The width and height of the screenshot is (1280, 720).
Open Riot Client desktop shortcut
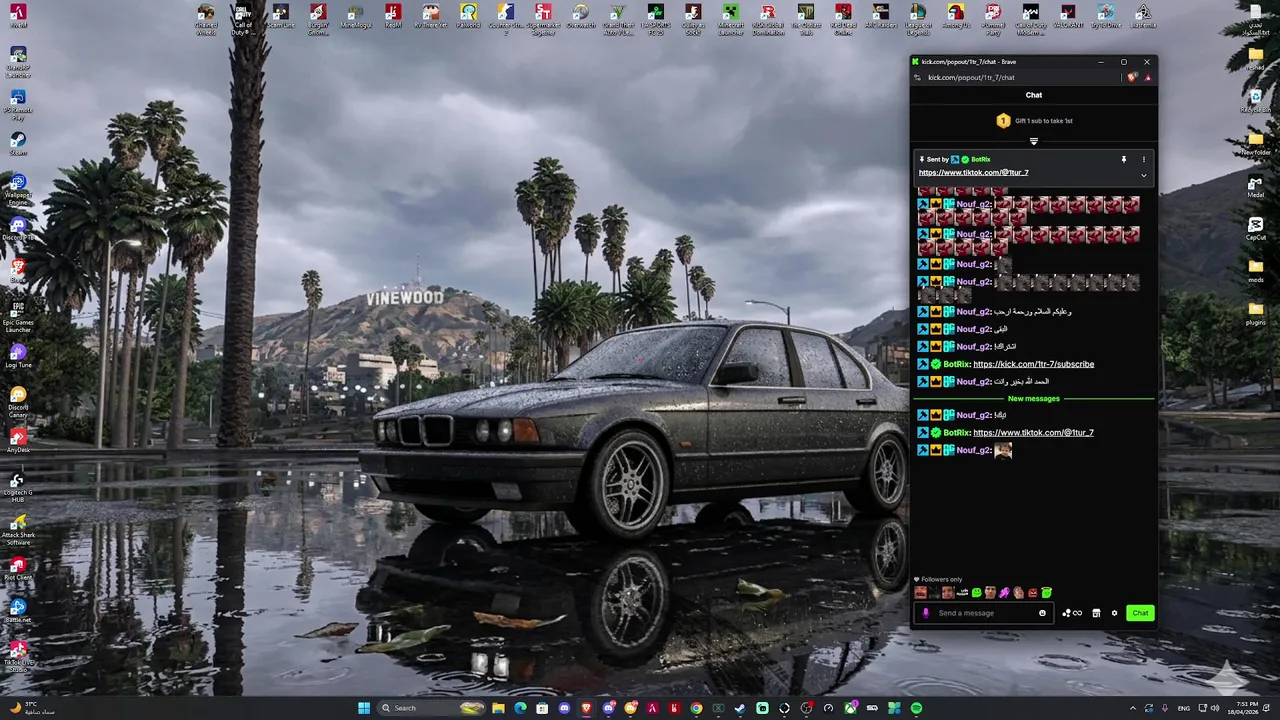tap(18, 569)
